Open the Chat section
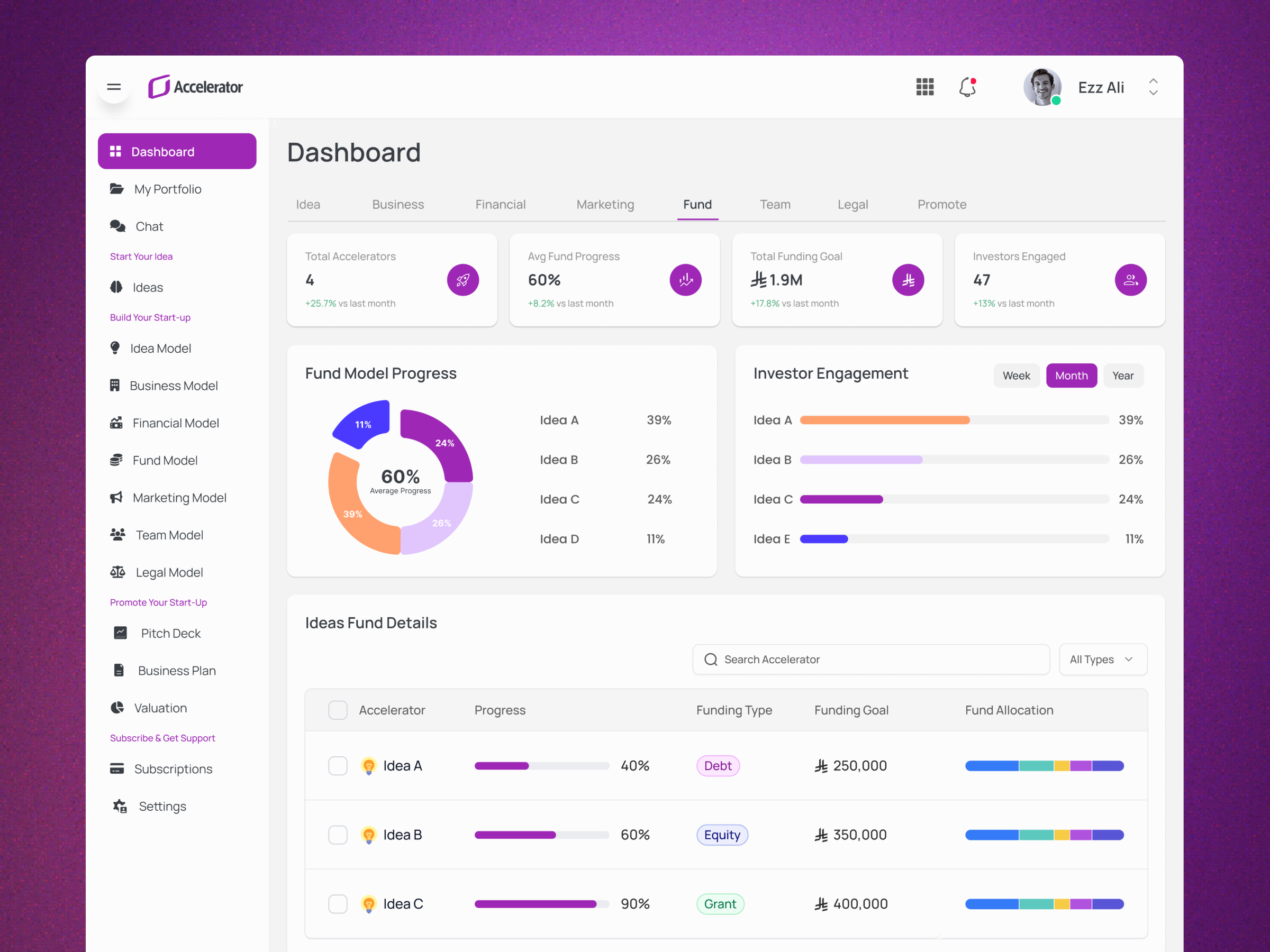Viewport: 1270px width, 952px height. 149,226
